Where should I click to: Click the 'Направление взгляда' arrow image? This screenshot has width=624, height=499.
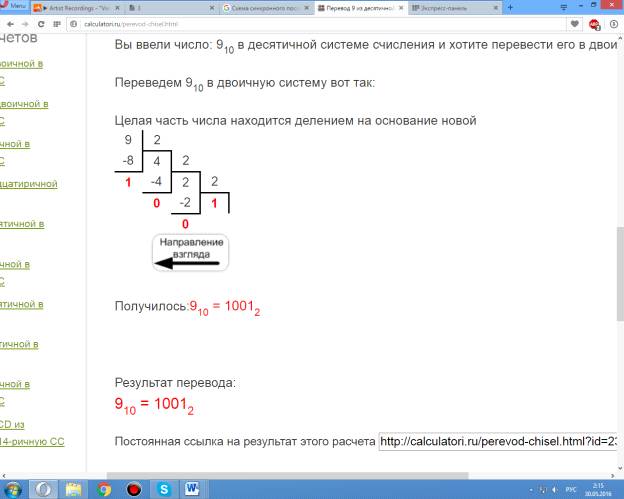tap(191, 253)
